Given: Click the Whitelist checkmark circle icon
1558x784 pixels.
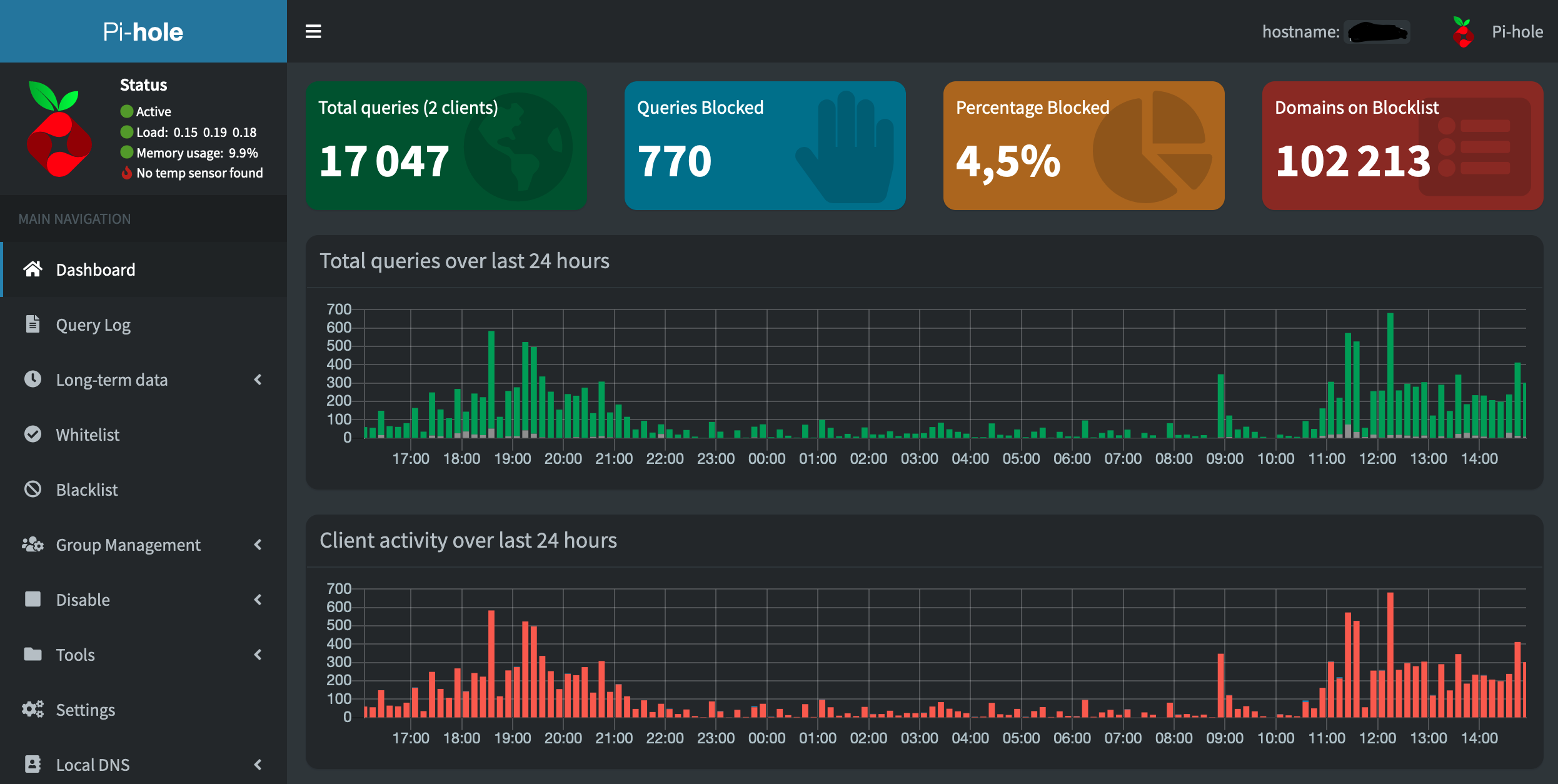Looking at the screenshot, I should 33,434.
